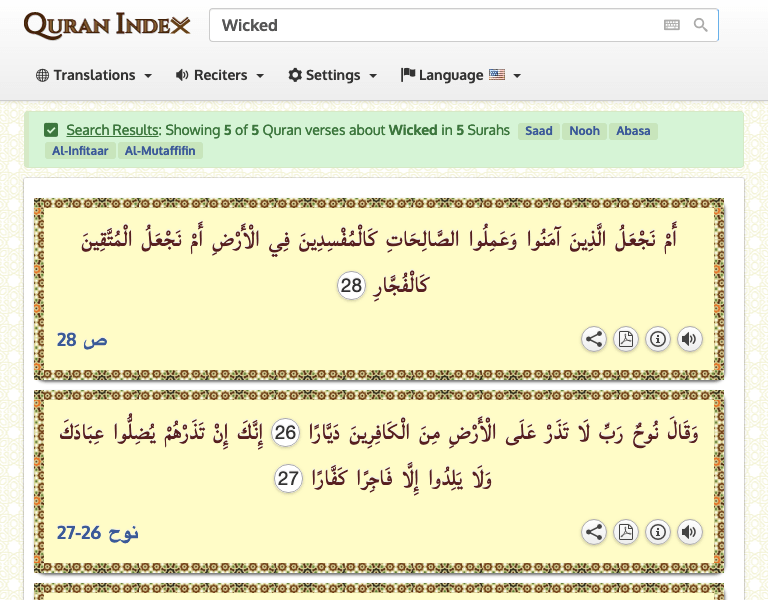
Task: Open the virtual keyboard in search box
Action: [x=671, y=25]
